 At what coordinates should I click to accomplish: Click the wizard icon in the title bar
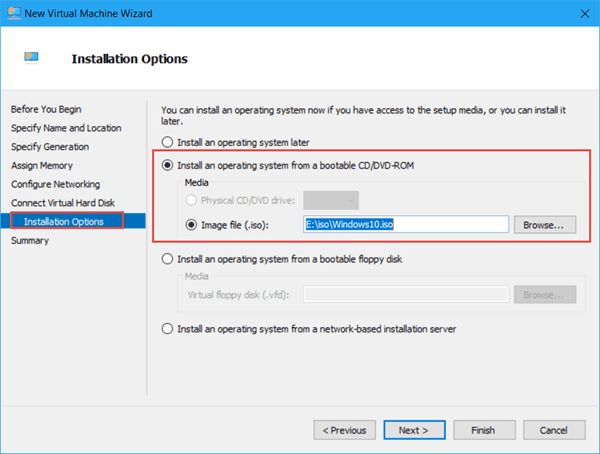[x=12, y=12]
